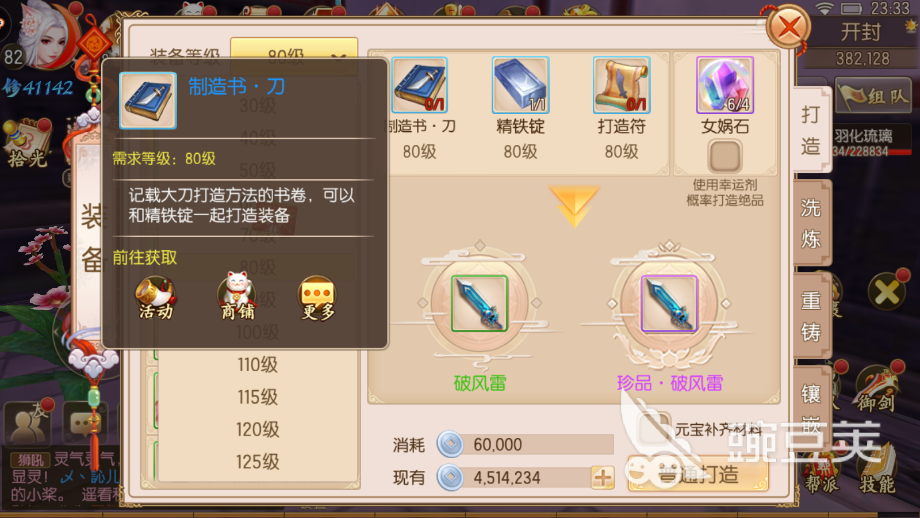The height and width of the screenshot is (518, 920).
Task: Select the 打造符 scroll material icon
Action: [621, 85]
